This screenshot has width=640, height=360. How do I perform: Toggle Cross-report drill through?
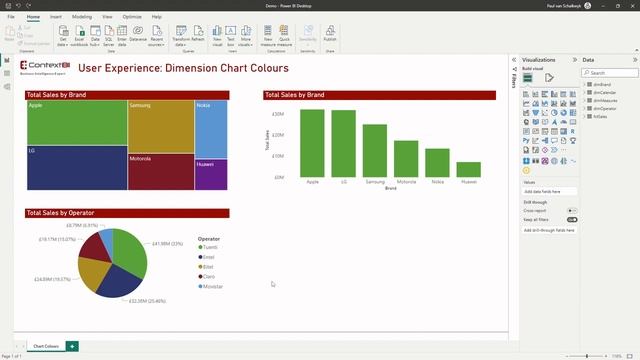[572, 211]
